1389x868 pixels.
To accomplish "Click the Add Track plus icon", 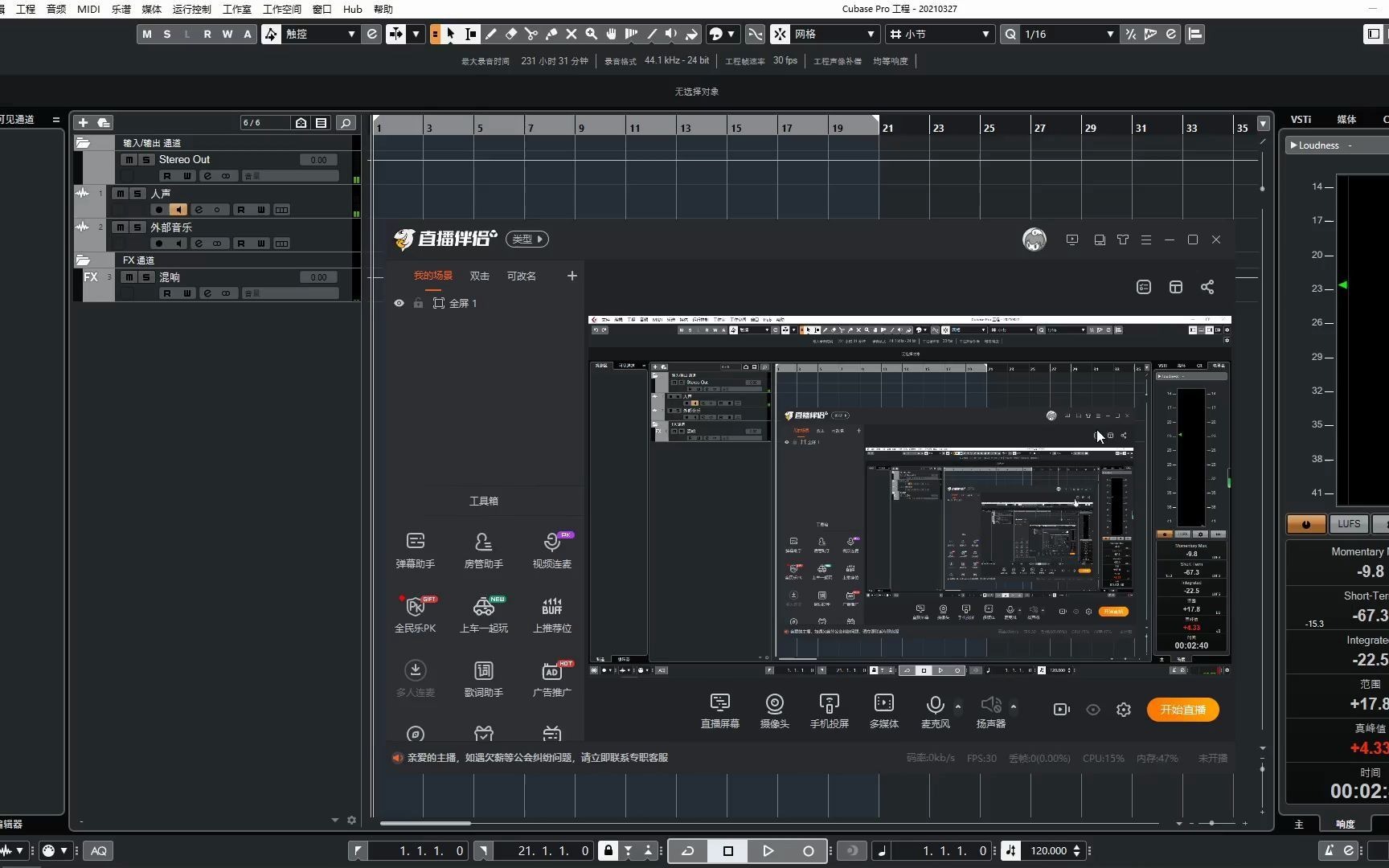I will 83,122.
